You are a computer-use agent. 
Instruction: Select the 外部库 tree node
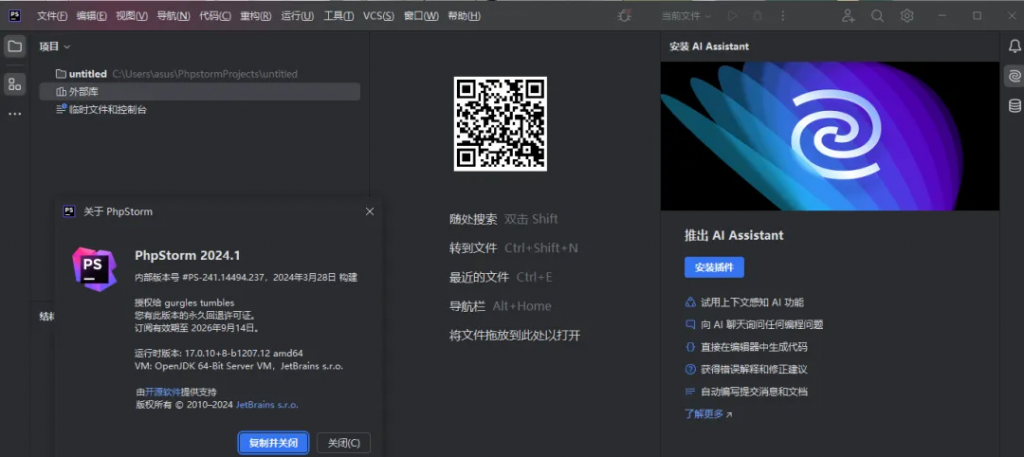point(199,91)
